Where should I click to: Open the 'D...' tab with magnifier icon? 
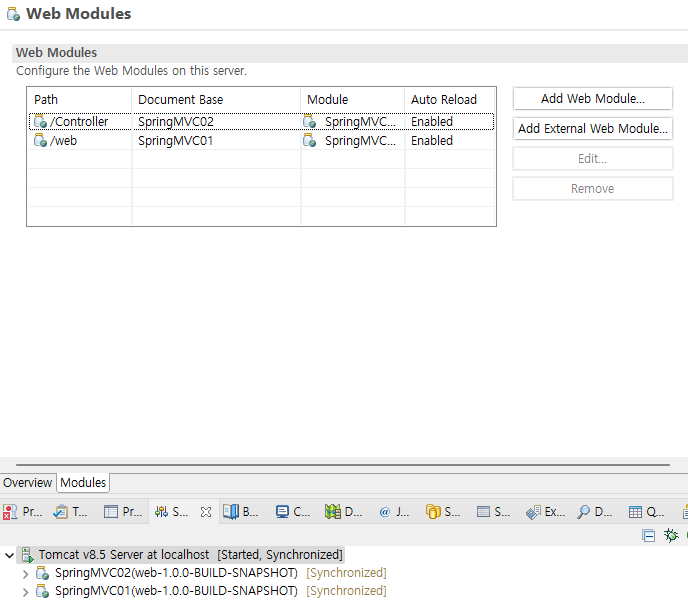coord(595,511)
